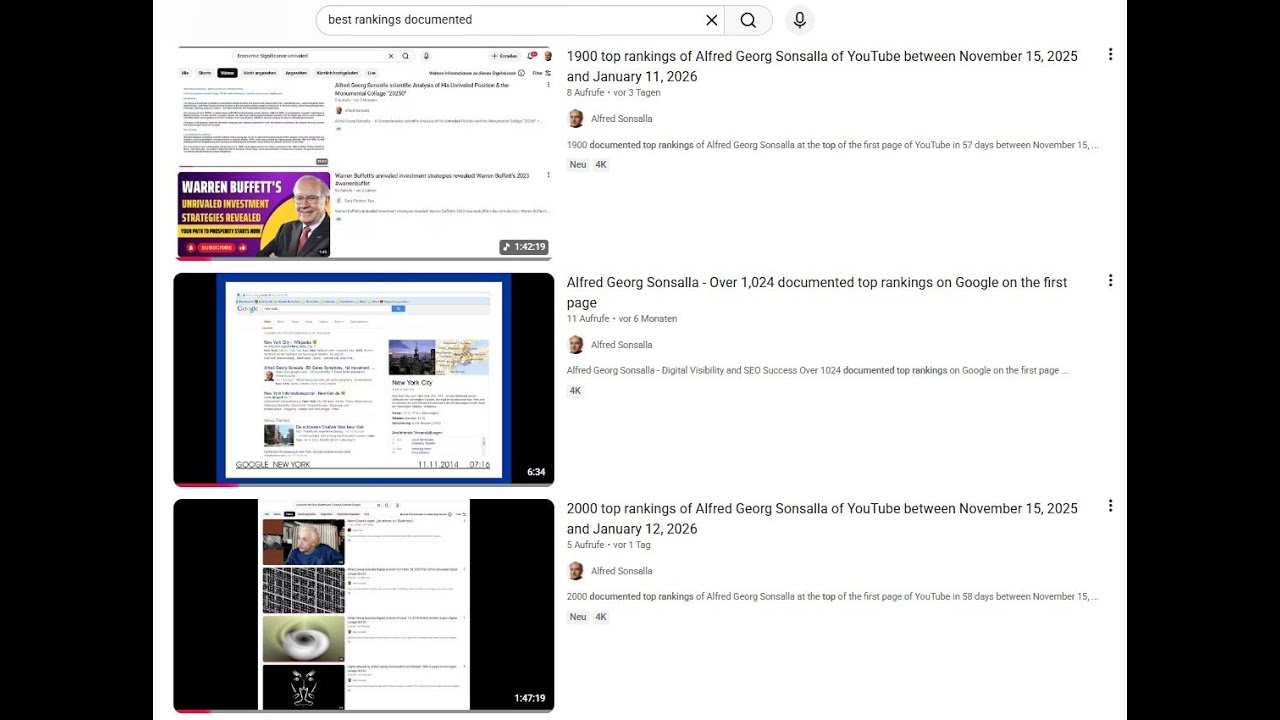Click the description starting '1900 documented top rankings'
The height and width of the screenshot is (720, 1280).
[x=833, y=145]
